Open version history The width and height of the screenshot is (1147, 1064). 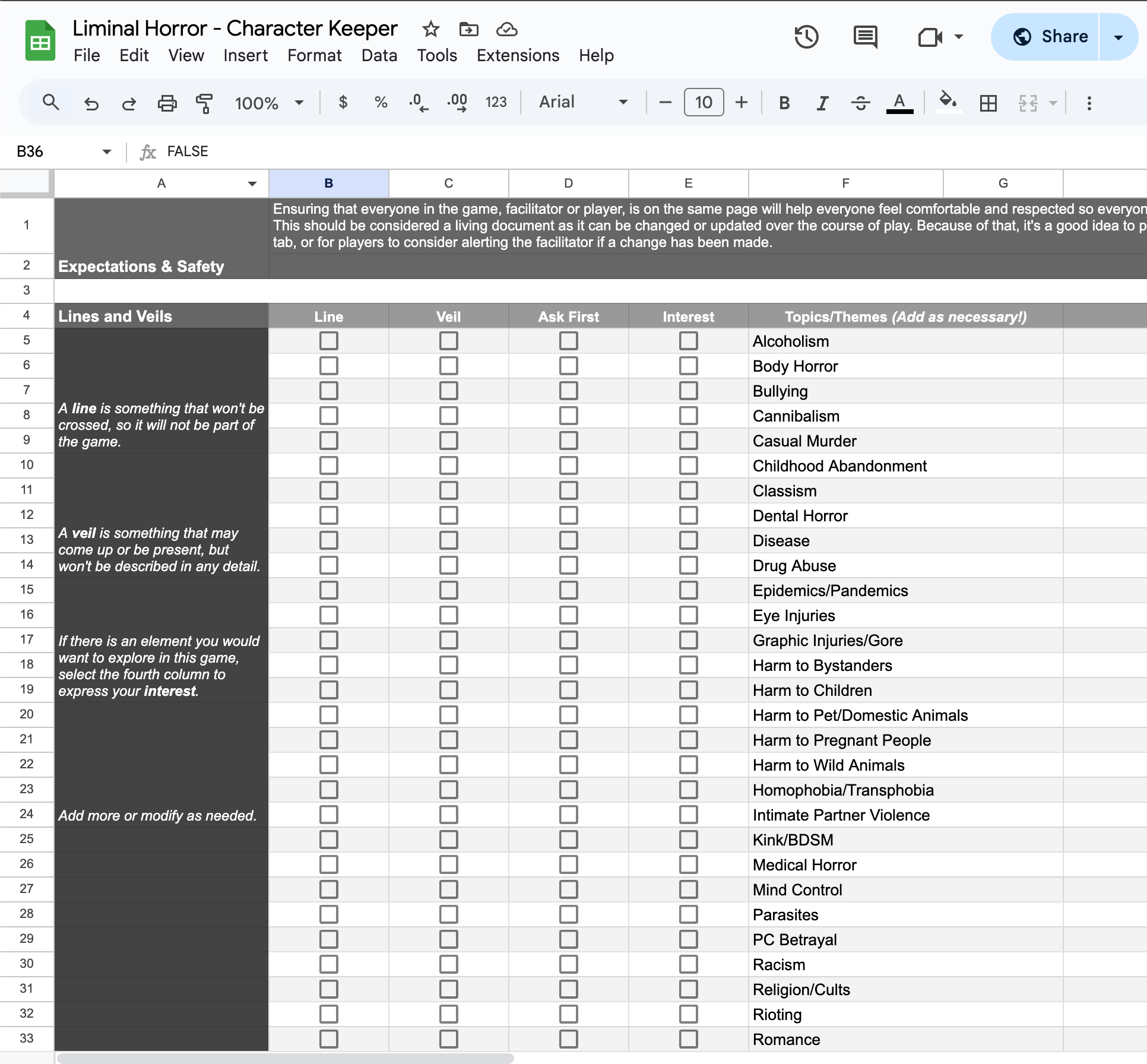point(806,37)
